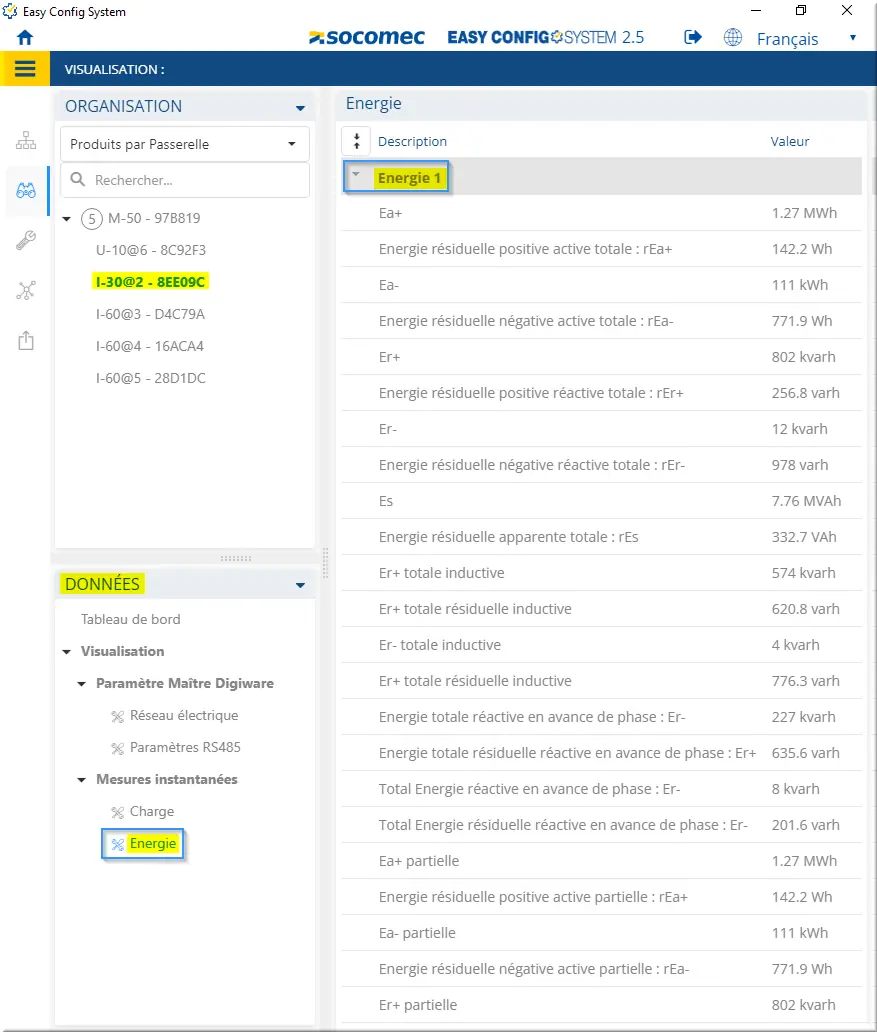Viewport: 877px width, 1032px height.
Task: Click value 142.2 Wh for rEa+ totale
Action: coord(801,249)
